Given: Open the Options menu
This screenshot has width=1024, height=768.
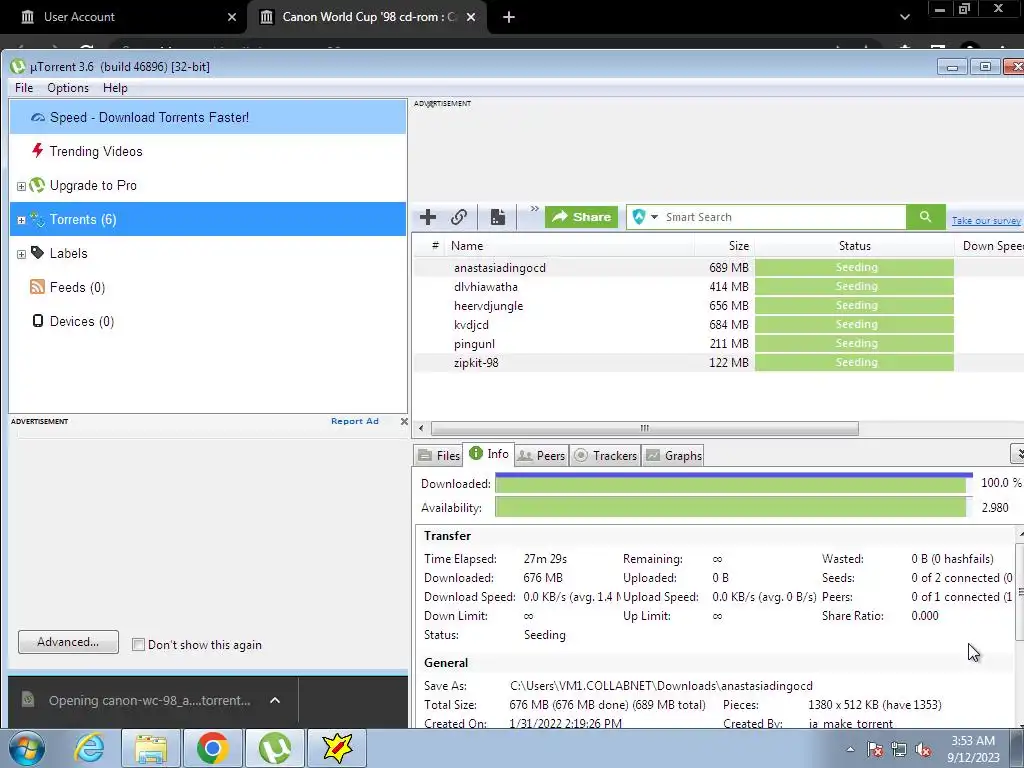Looking at the screenshot, I should [68, 88].
